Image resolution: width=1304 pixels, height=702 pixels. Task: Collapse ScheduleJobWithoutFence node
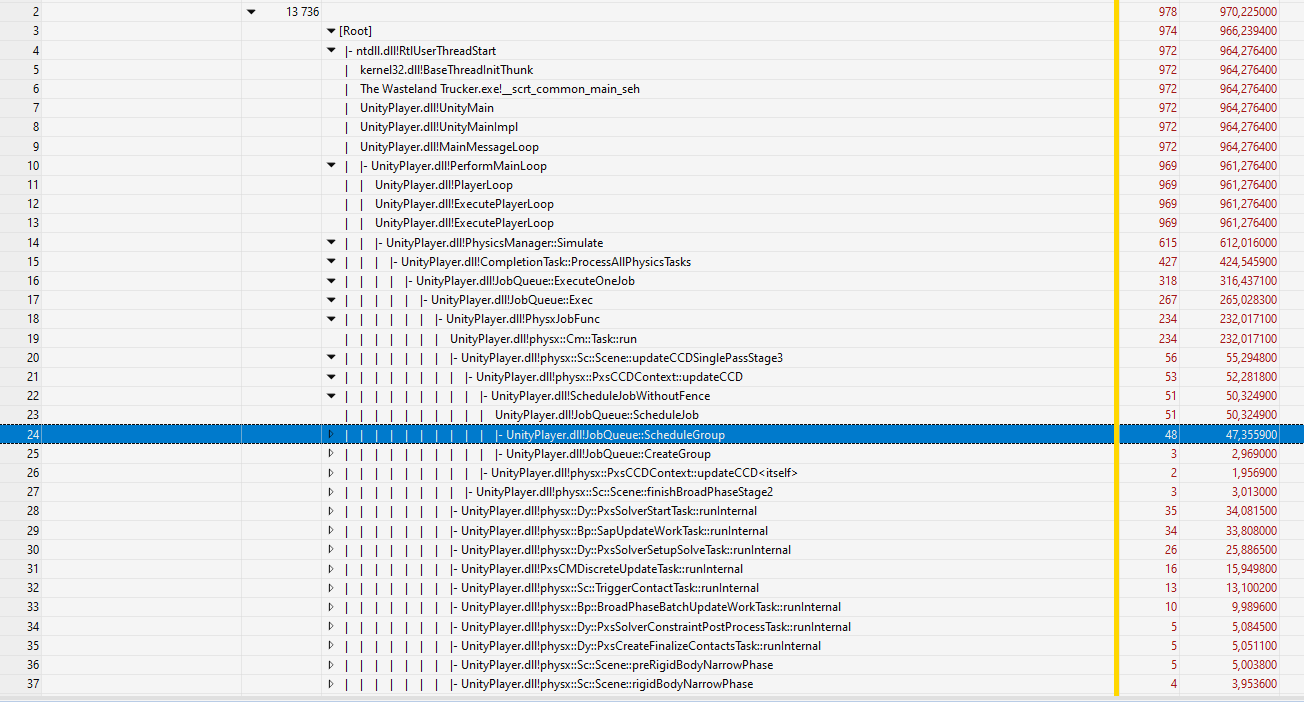(331, 396)
